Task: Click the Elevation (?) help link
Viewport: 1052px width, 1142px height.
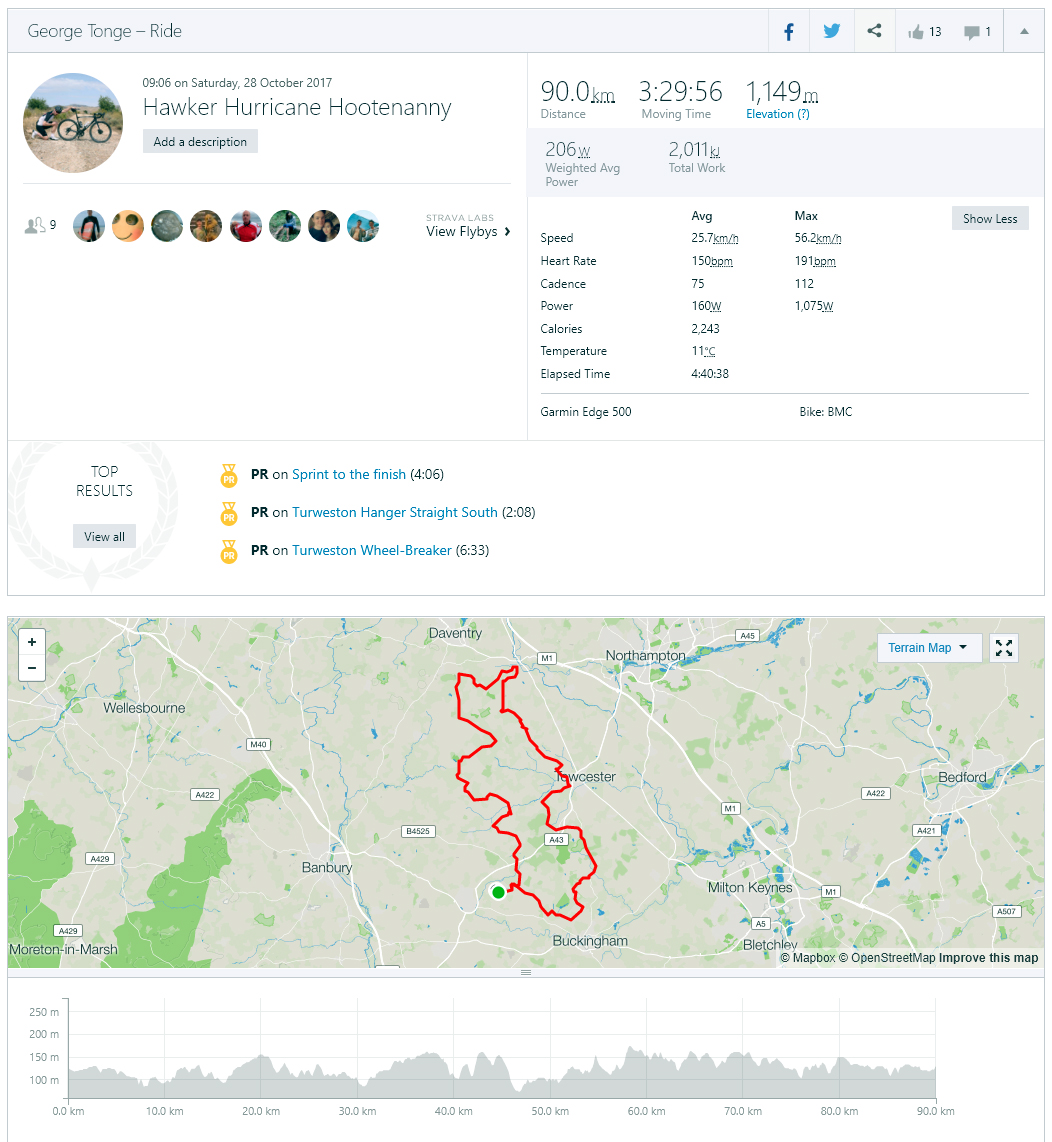Action: tap(777, 114)
